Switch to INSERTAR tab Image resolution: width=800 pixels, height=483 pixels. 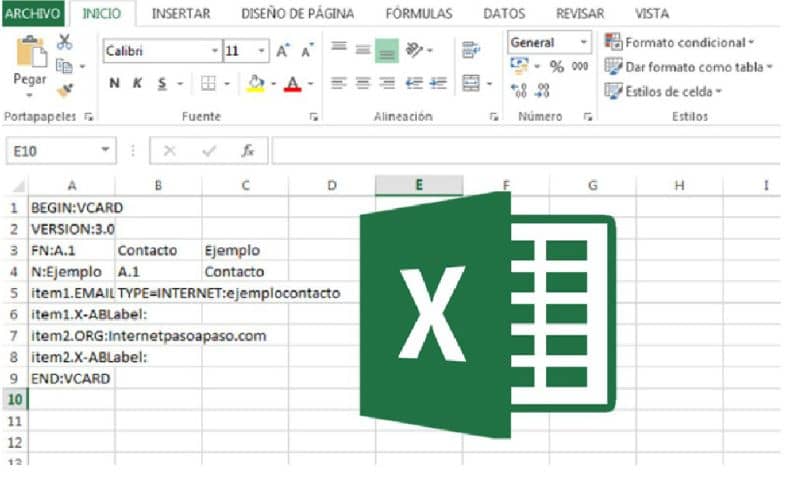[x=181, y=14]
